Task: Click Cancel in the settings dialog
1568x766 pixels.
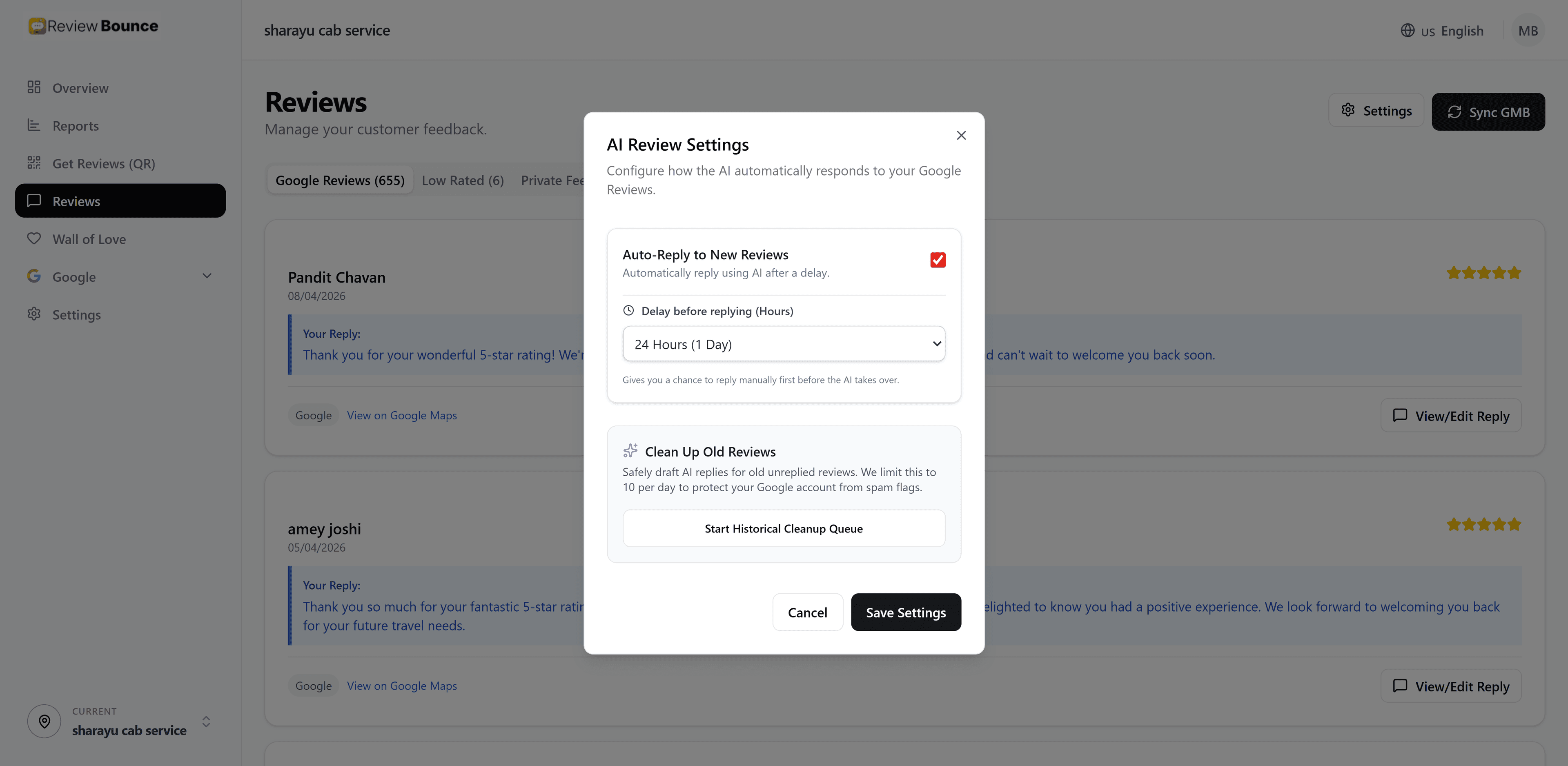Action: point(807,612)
